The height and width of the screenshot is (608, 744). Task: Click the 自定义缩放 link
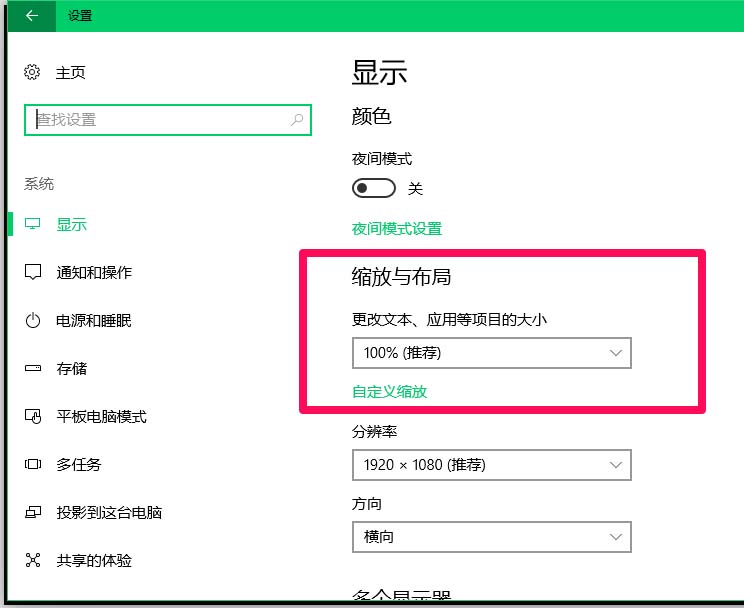389,392
